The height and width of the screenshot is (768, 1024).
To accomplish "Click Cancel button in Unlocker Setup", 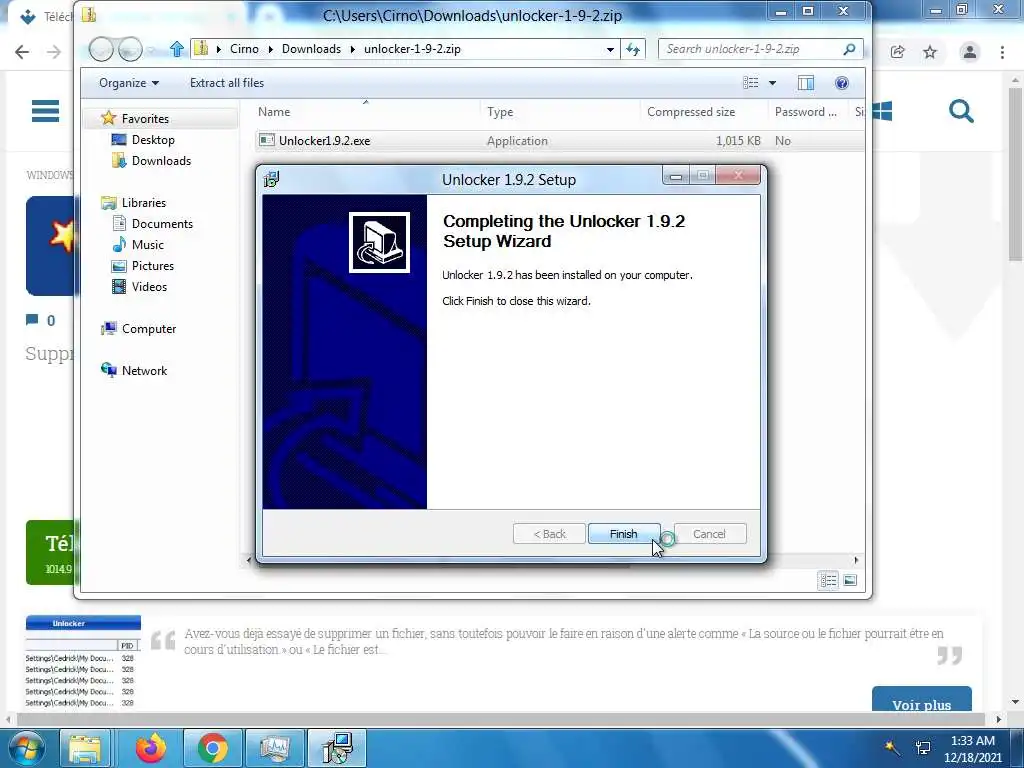I will click(x=709, y=534).
